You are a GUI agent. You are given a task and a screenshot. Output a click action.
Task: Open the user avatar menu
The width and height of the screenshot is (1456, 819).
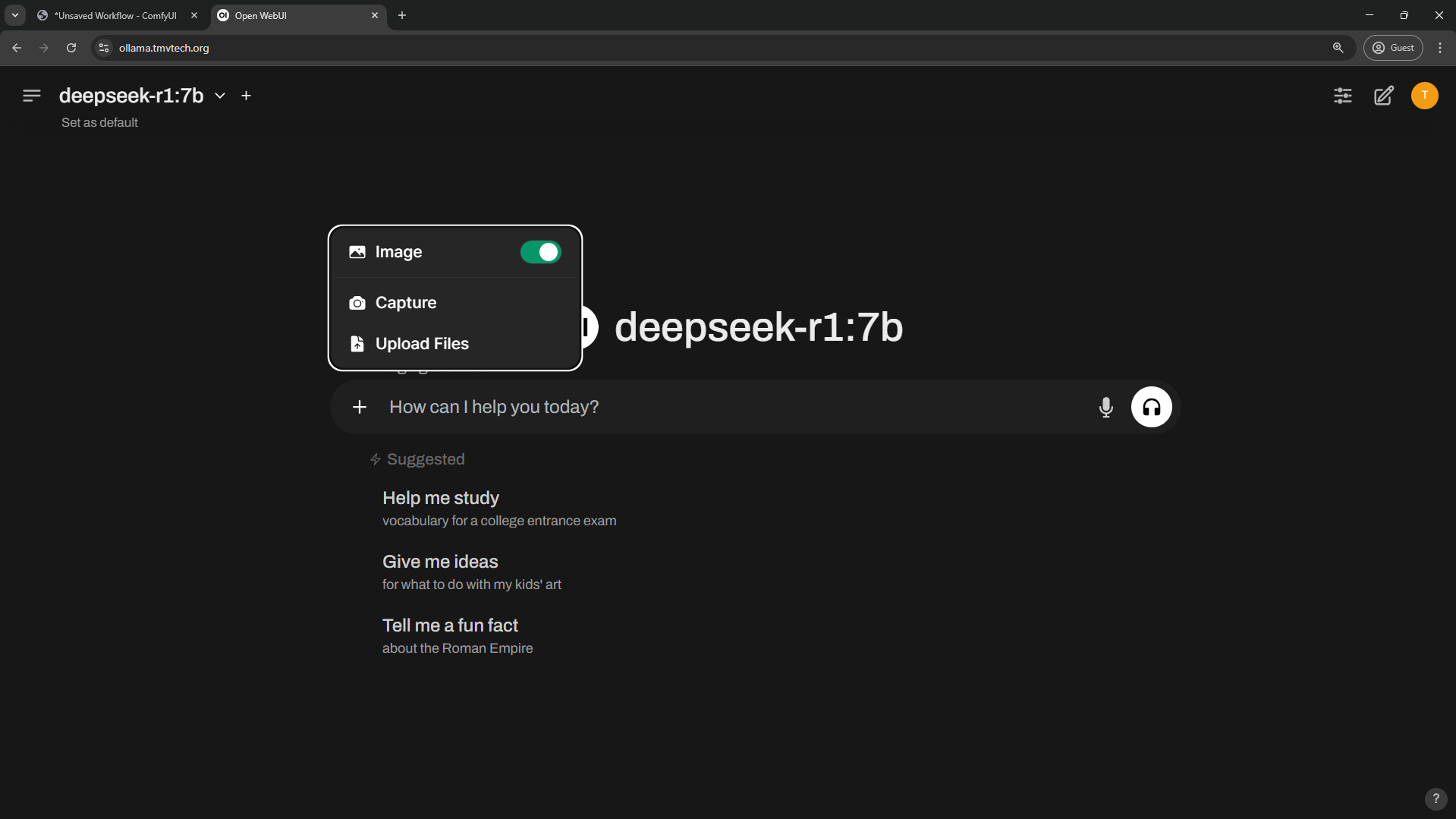(x=1424, y=96)
